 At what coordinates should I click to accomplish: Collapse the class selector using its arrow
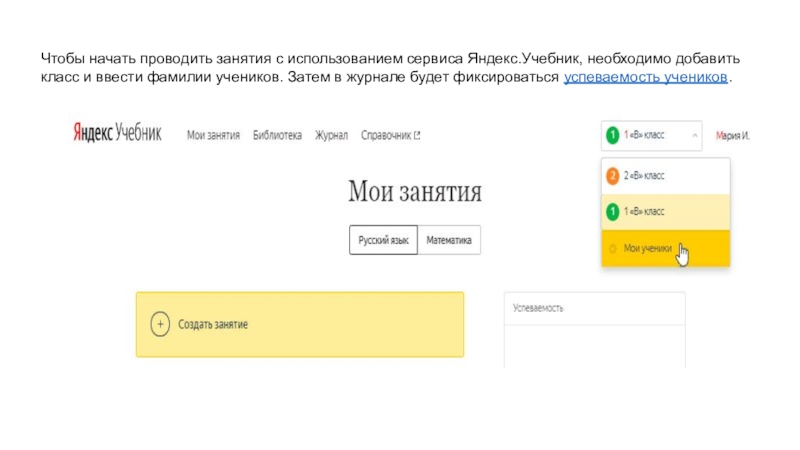coord(691,135)
